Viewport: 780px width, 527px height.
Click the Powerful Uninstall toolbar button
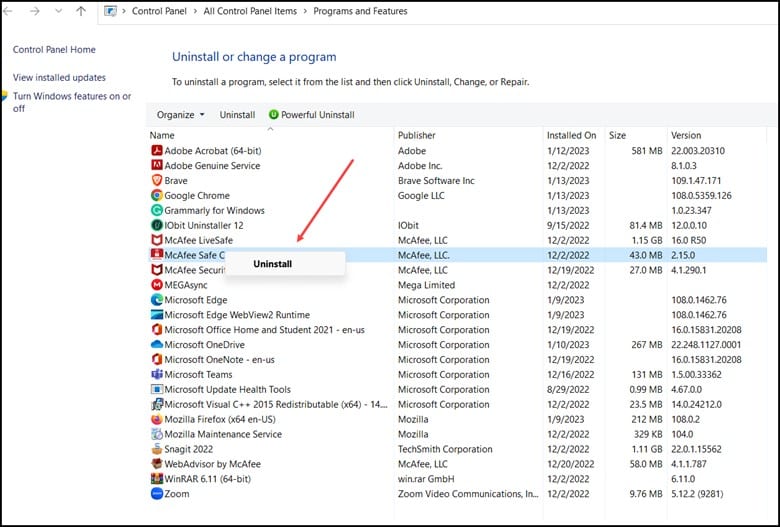[x=312, y=114]
